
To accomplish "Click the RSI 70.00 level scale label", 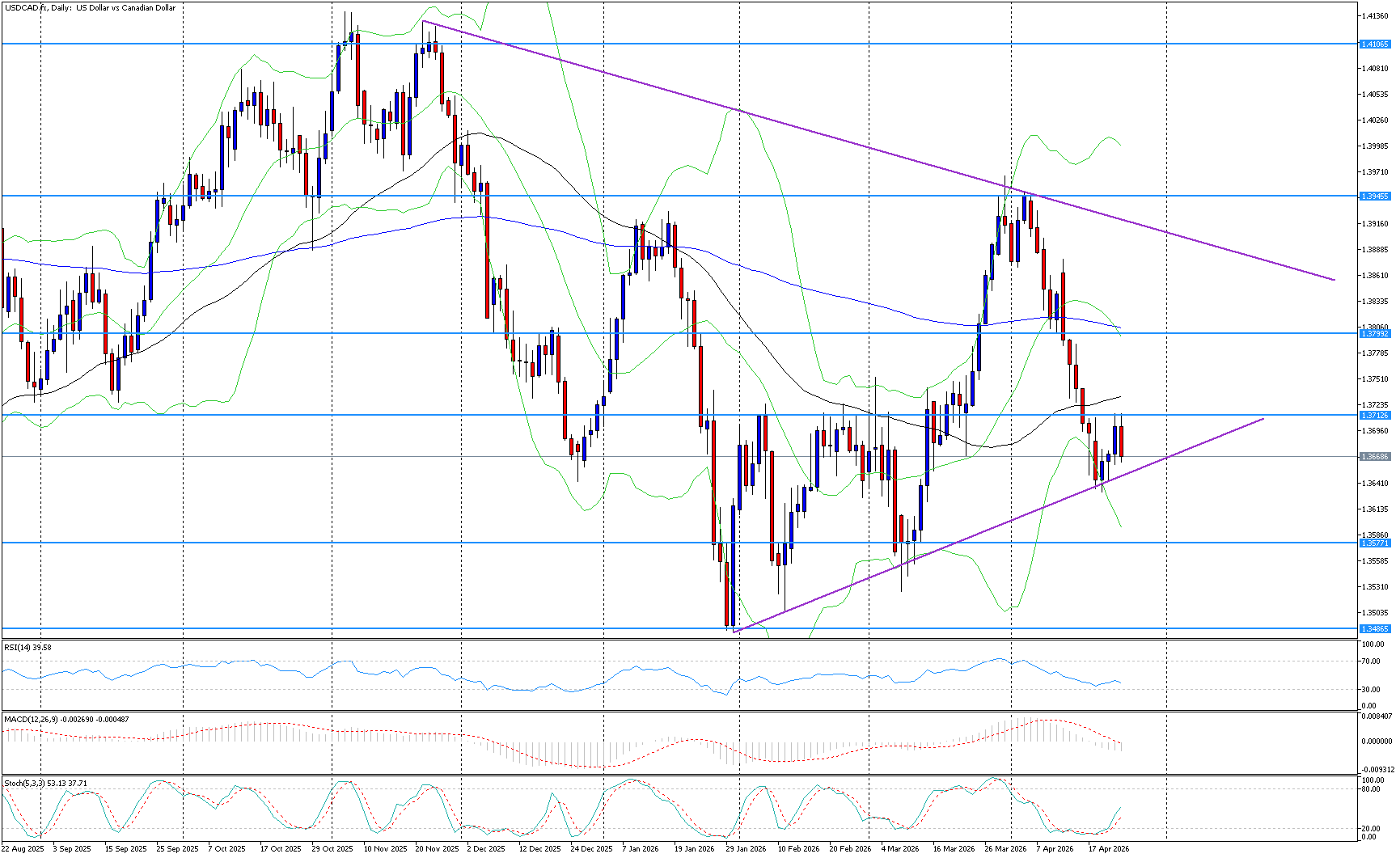I will click(1371, 661).
